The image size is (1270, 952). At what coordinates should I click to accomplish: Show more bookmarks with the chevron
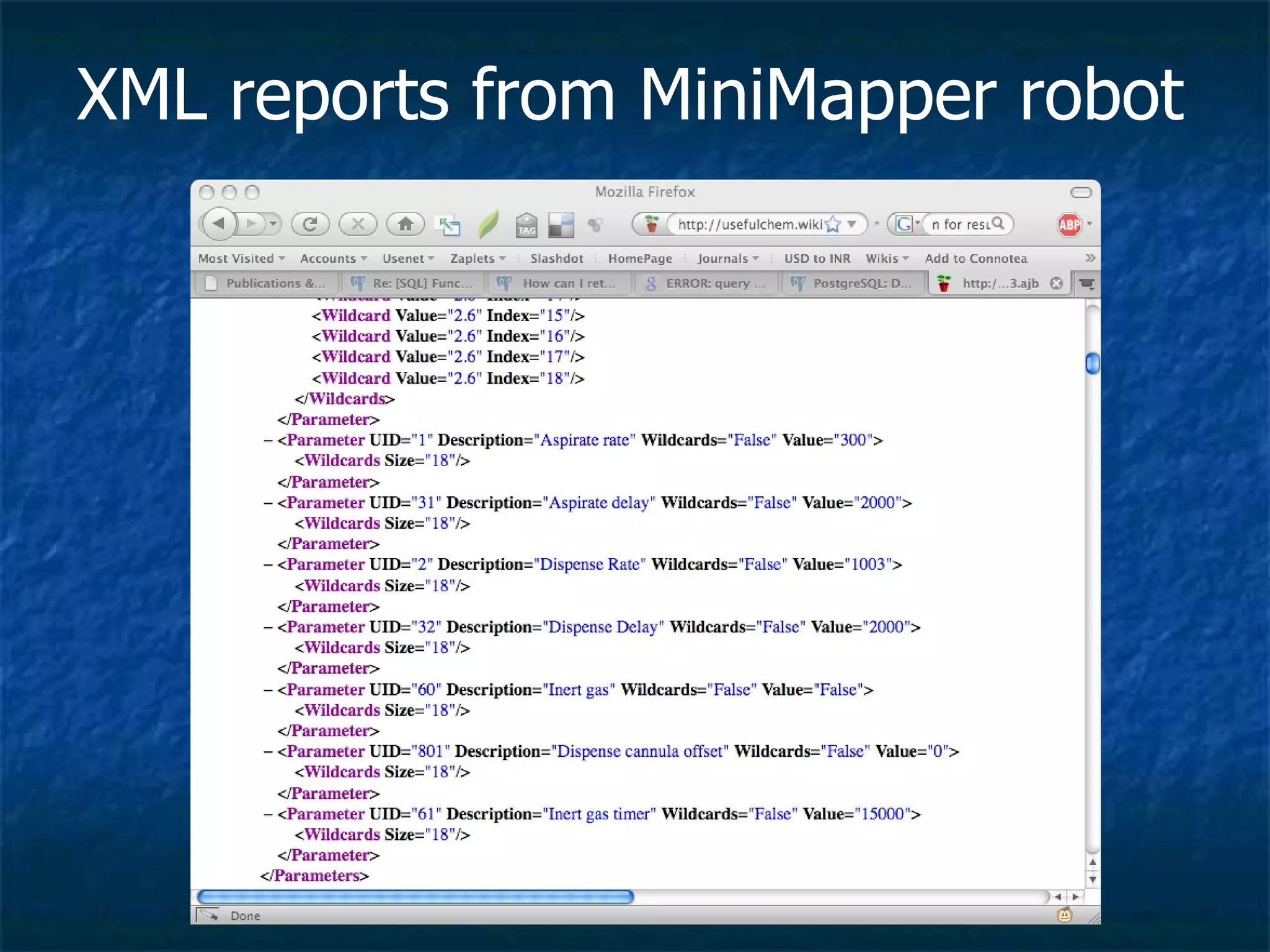click(x=1090, y=258)
